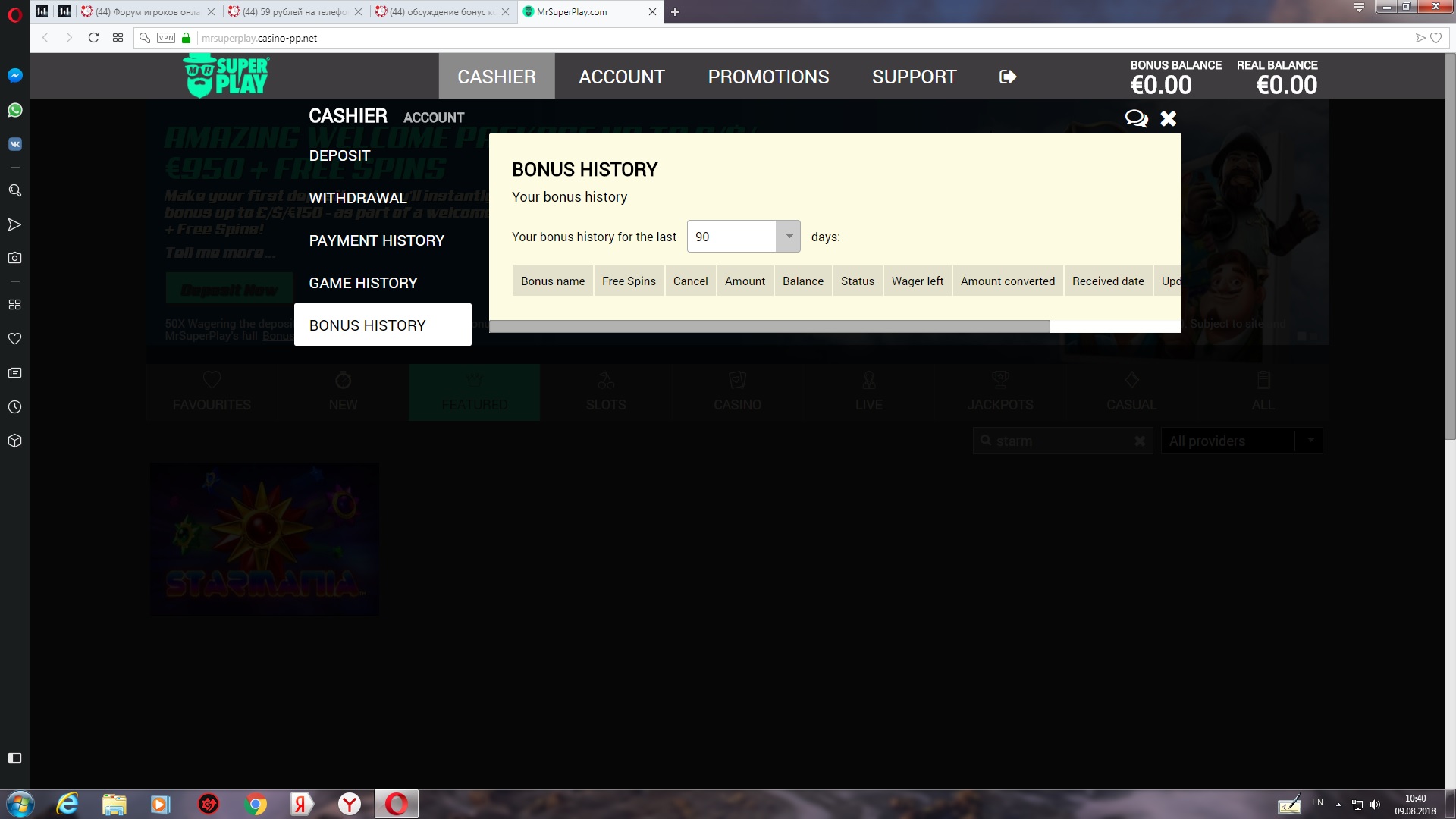The image size is (1456, 819).
Task: Open Opera tabs menu in title bar
Action: click(x=1359, y=8)
